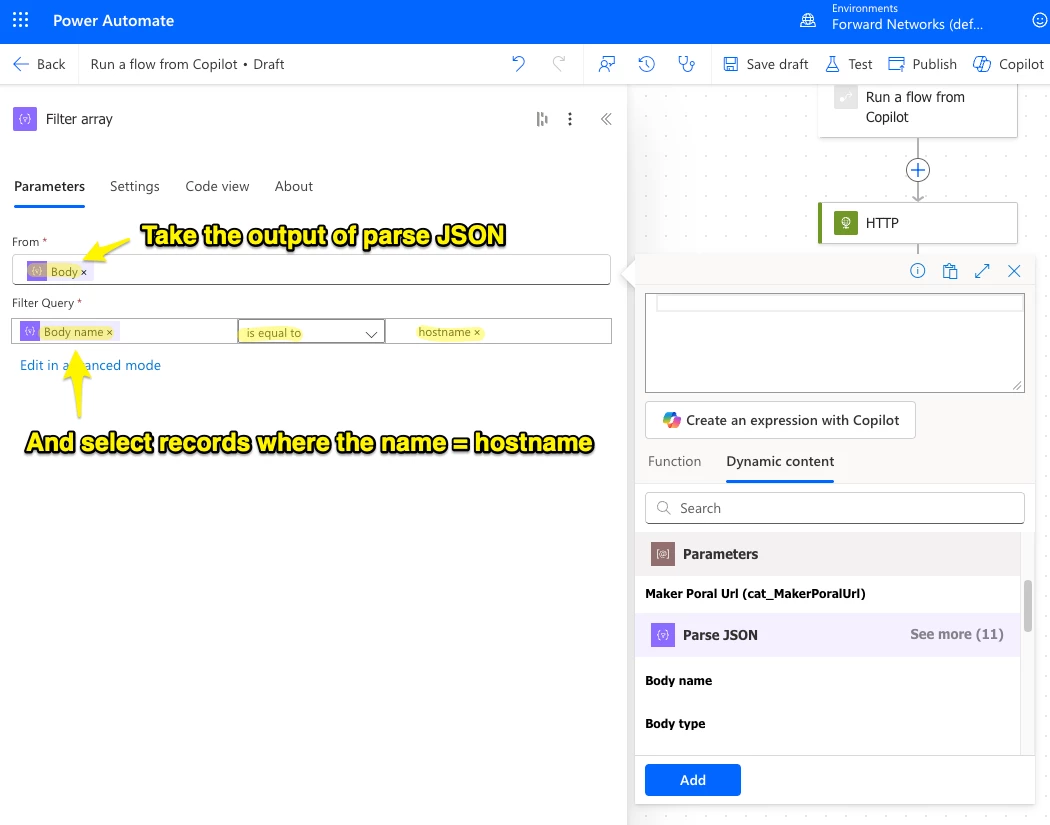Click the info icon in expression panel
1050x825 pixels.
tap(917, 271)
